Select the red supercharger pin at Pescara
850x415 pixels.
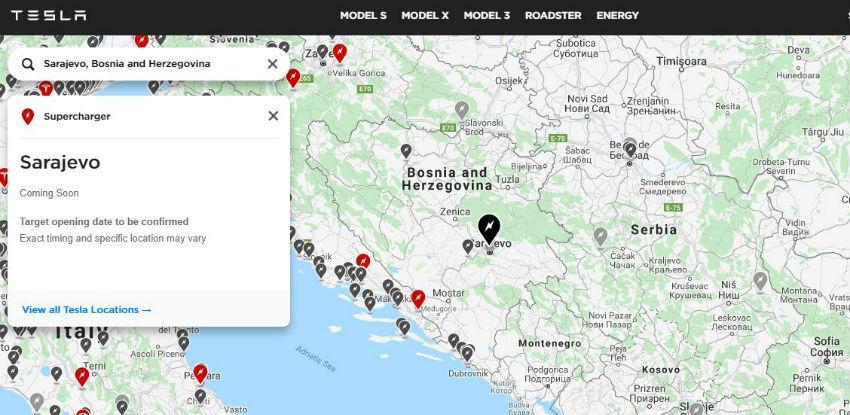tap(200, 373)
